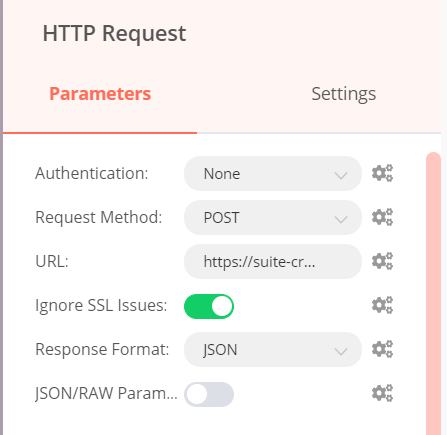Viewport: 447px width, 435px height.
Task: Expand the Authentication dropdown showing None
Action: pyautogui.click(x=273, y=174)
